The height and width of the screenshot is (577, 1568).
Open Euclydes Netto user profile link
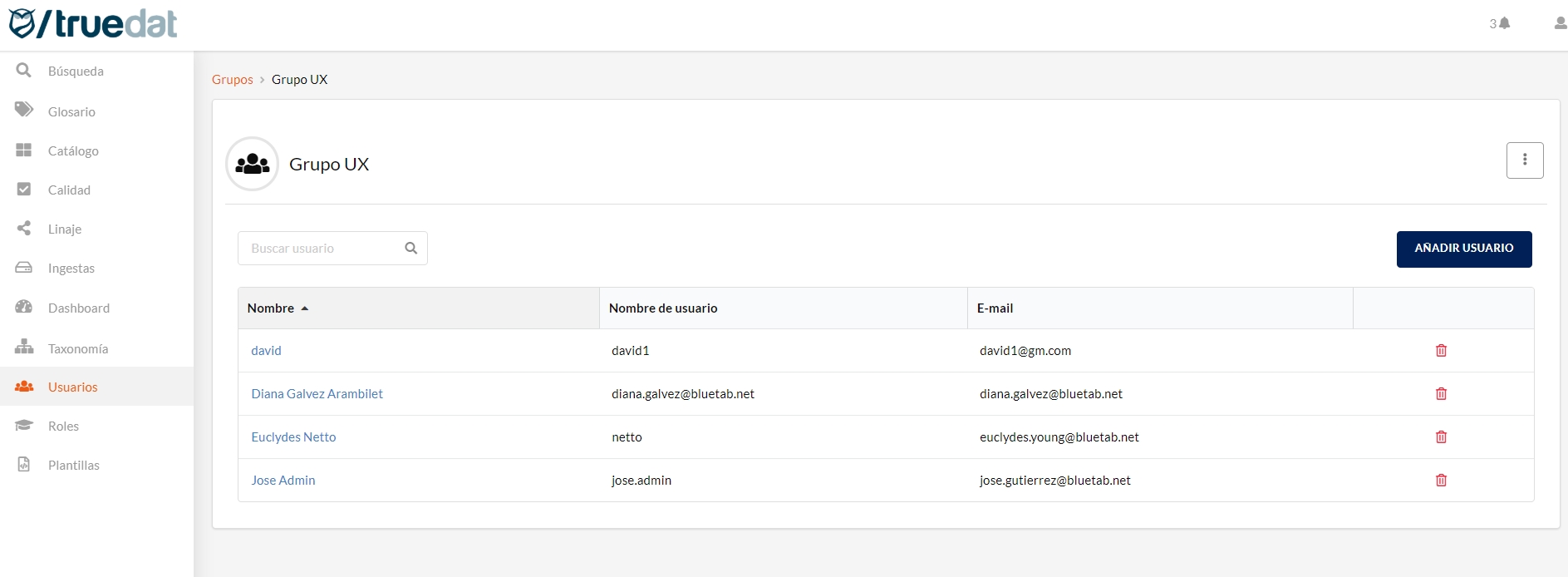[x=293, y=437]
